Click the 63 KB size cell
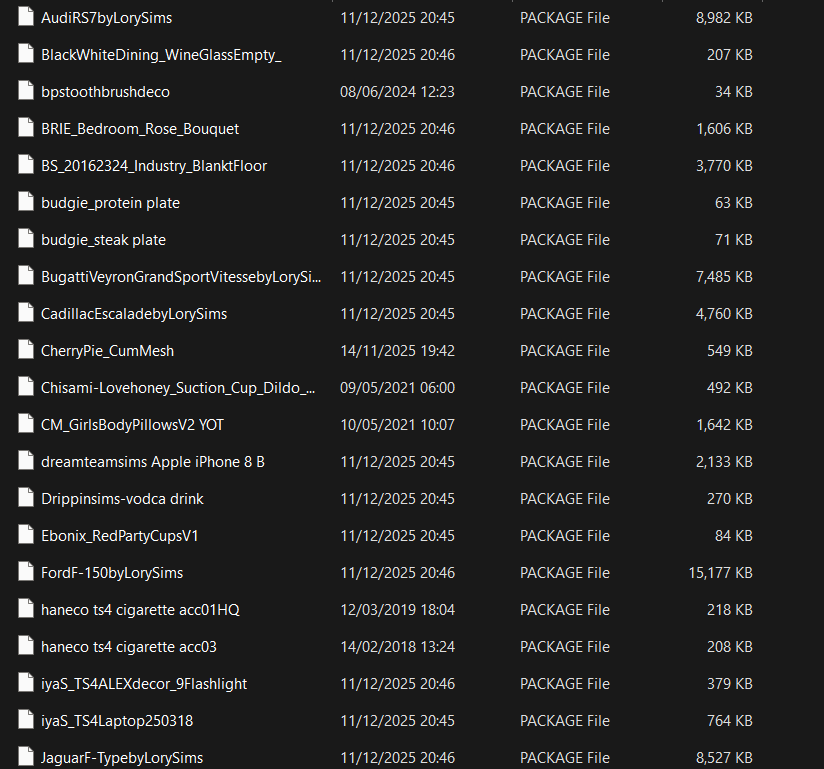824x769 pixels. [734, 203]
